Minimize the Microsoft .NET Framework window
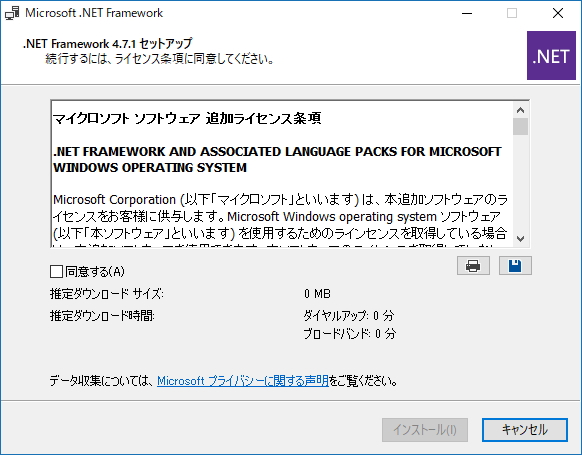The width and height of the screenshot is (582, 455). point(467,13)
